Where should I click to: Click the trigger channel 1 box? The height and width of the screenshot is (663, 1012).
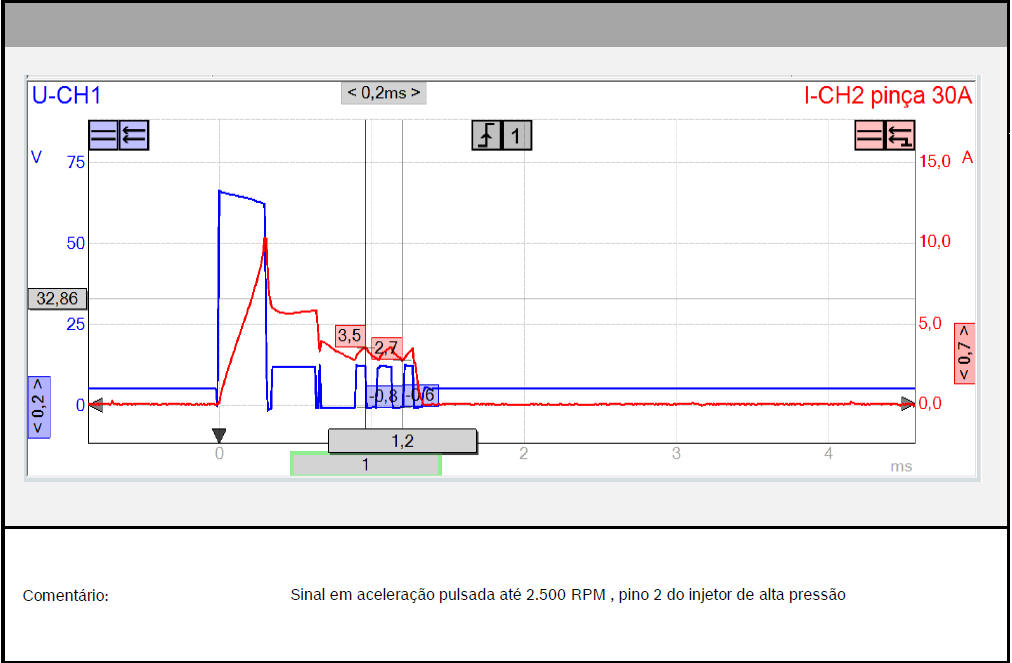(516, 135)
